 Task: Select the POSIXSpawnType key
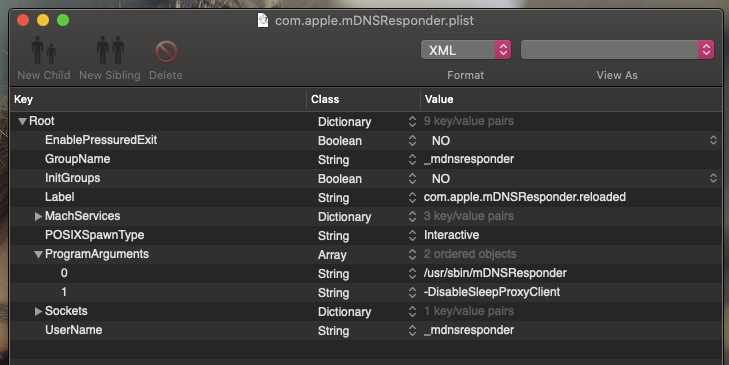coord(94,235)
